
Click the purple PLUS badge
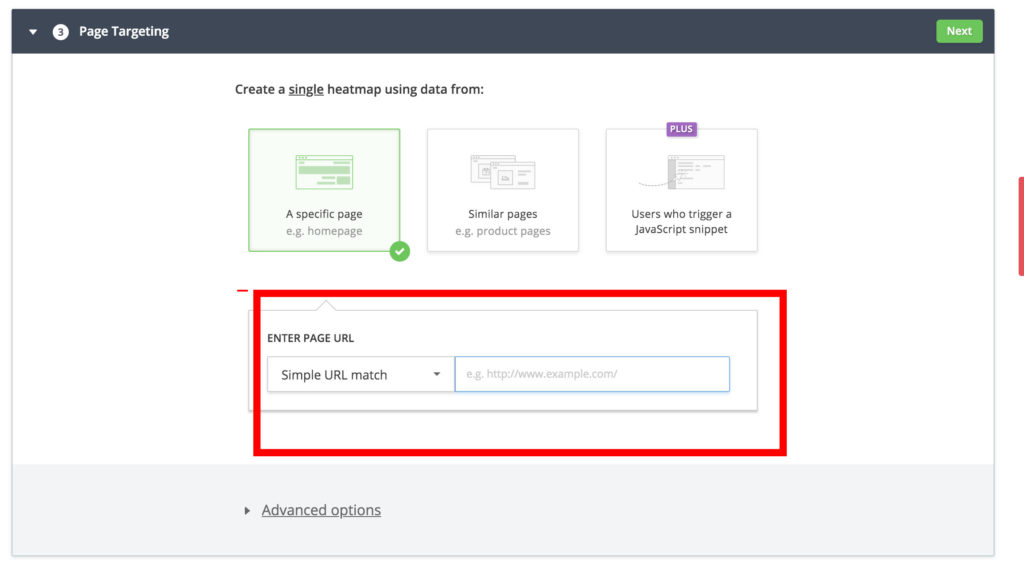[x=681, y=129]
